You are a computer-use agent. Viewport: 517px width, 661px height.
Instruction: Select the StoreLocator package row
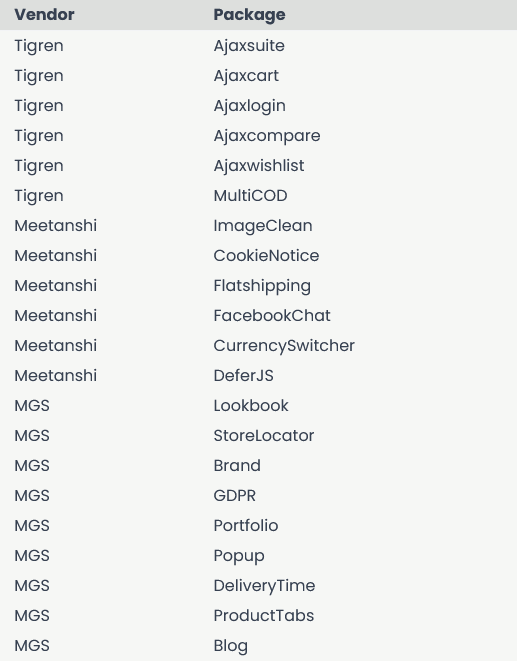click(x=258, y=435)
